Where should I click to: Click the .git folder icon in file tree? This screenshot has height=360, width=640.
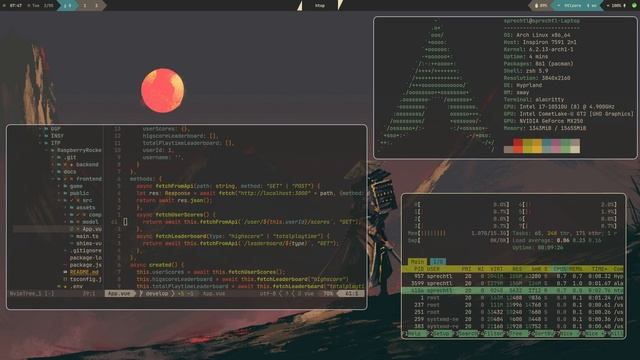59,157
